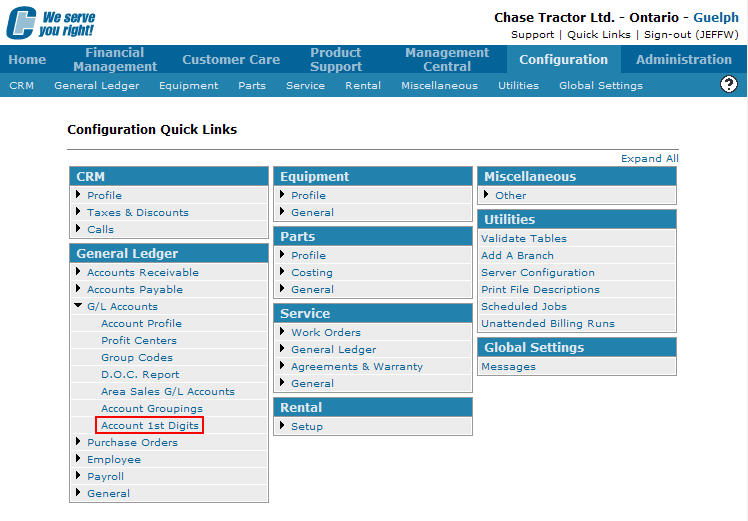Open Account Profile link
This screenshot has height=521, width=748.
[x=141, y=323]
